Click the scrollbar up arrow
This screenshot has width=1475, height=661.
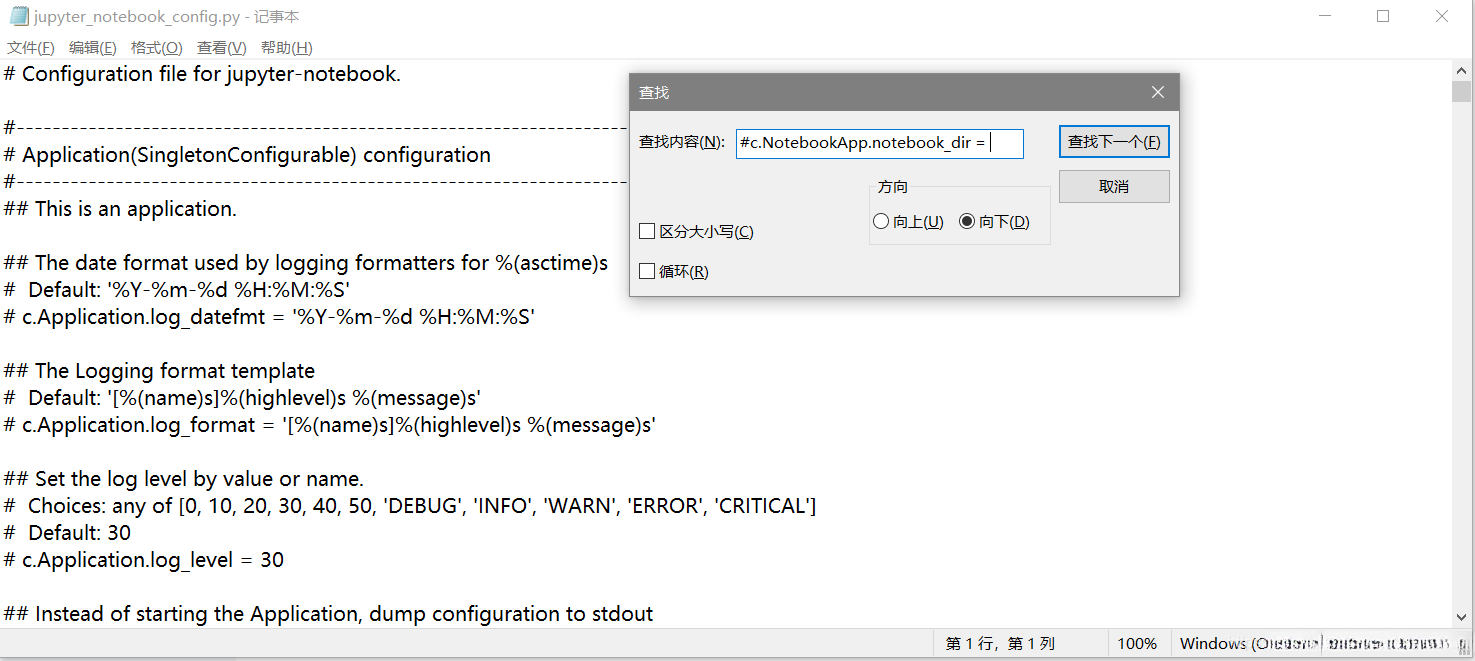click(1461, 70)
